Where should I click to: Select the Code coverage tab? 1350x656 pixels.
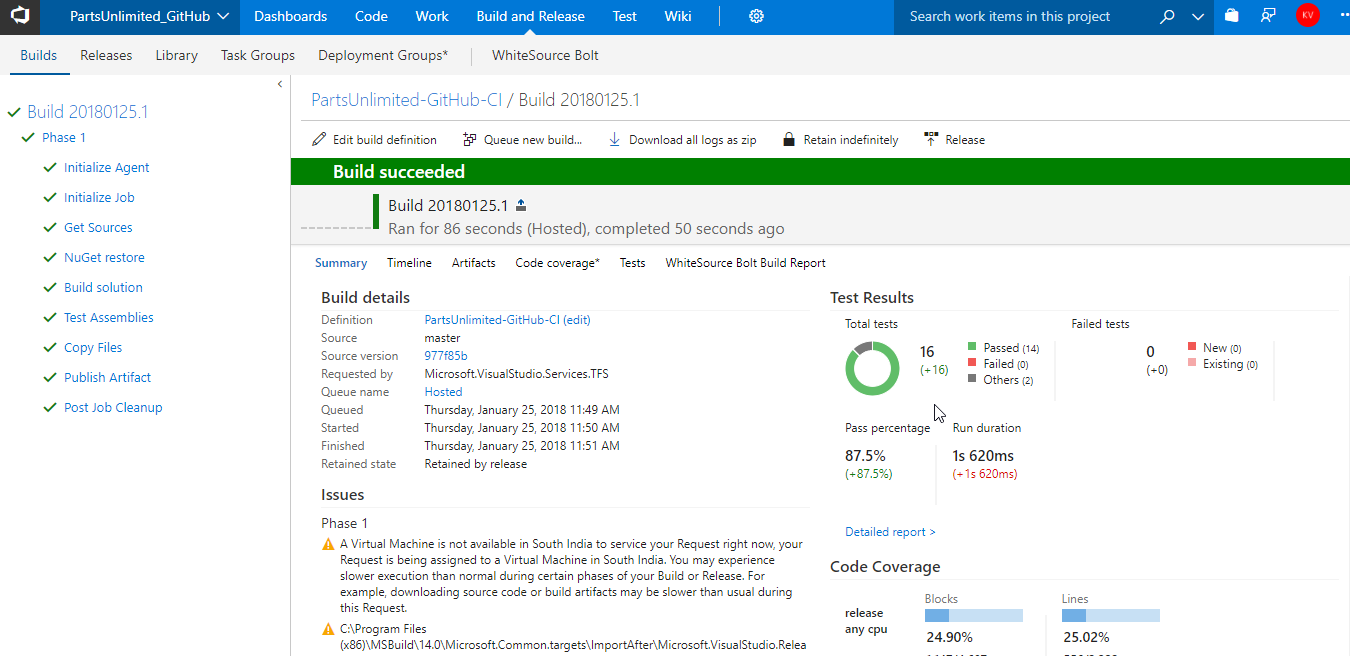[558, 263]
